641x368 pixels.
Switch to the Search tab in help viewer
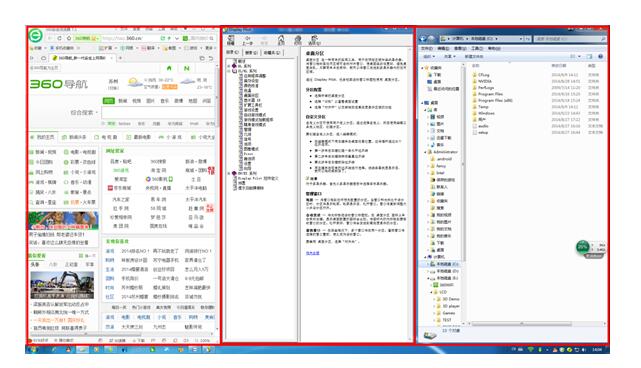tap(251, 52)
